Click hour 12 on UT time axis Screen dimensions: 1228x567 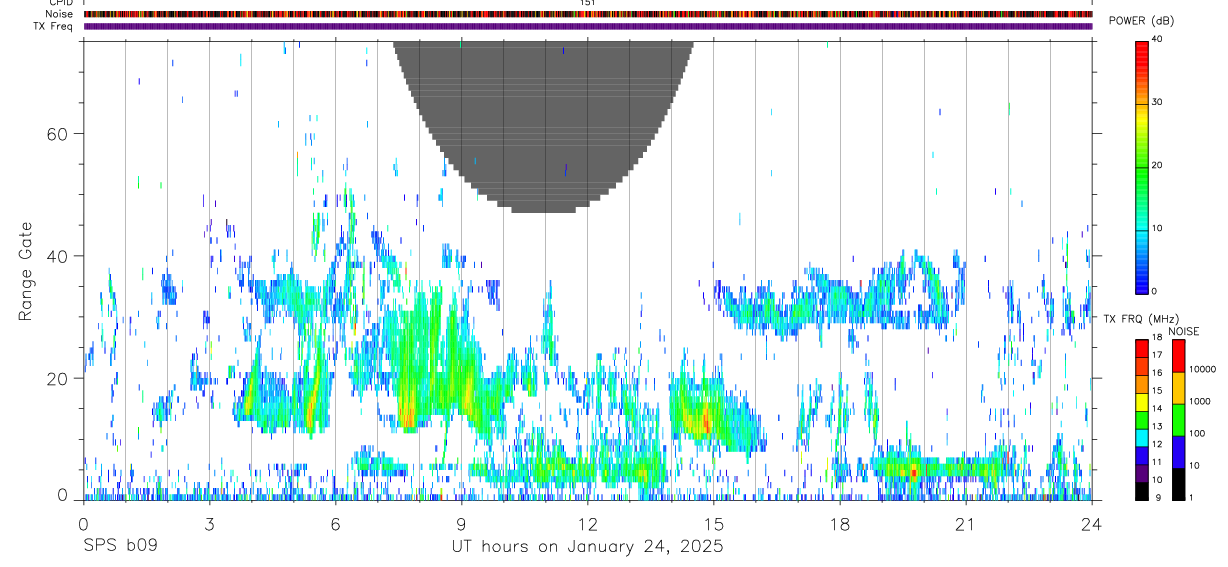tap(587, 523)
